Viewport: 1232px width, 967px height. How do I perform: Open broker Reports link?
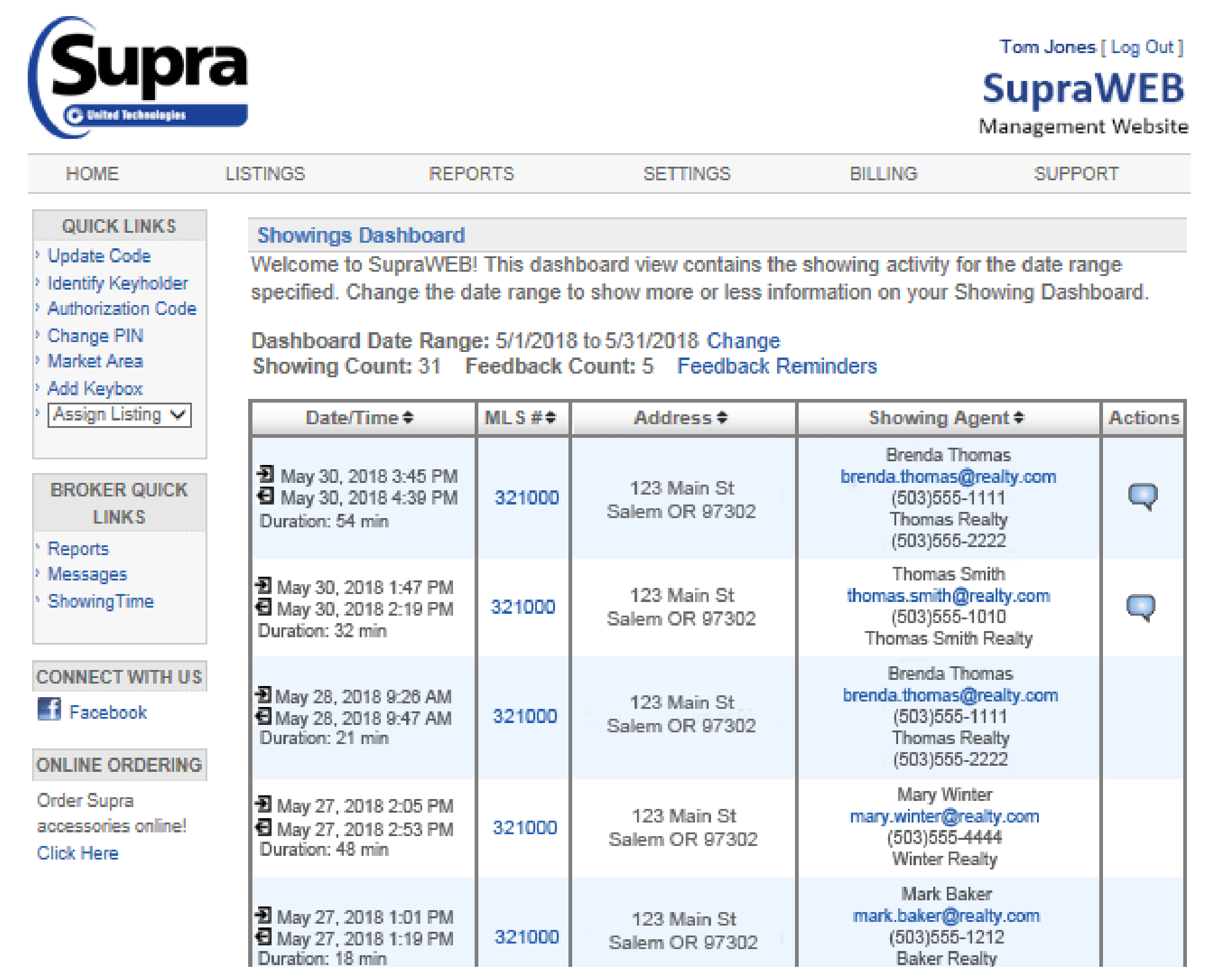(78, 549)
